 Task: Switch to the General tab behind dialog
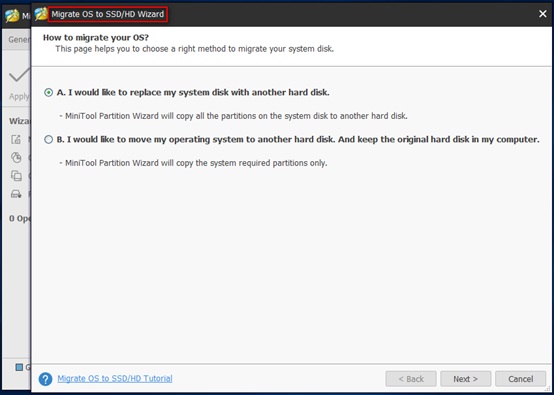tap(19, 40)
